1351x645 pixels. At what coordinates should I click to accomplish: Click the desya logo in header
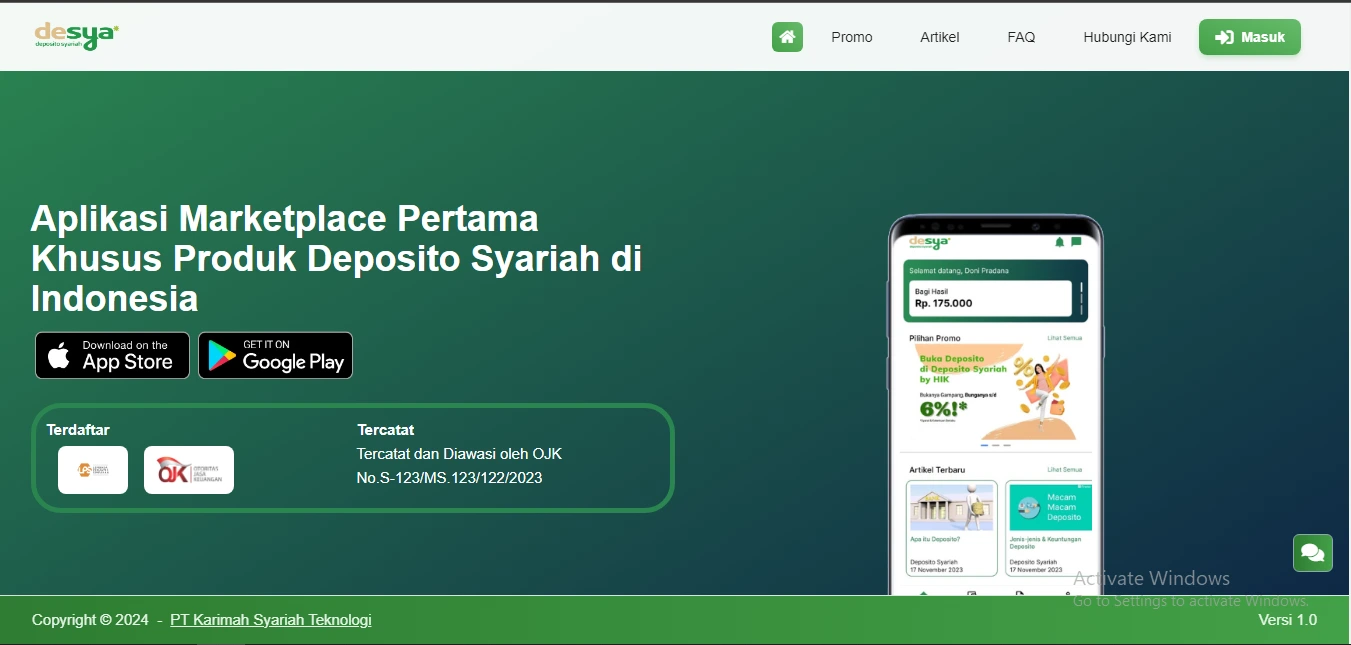(x=76, y=36)
